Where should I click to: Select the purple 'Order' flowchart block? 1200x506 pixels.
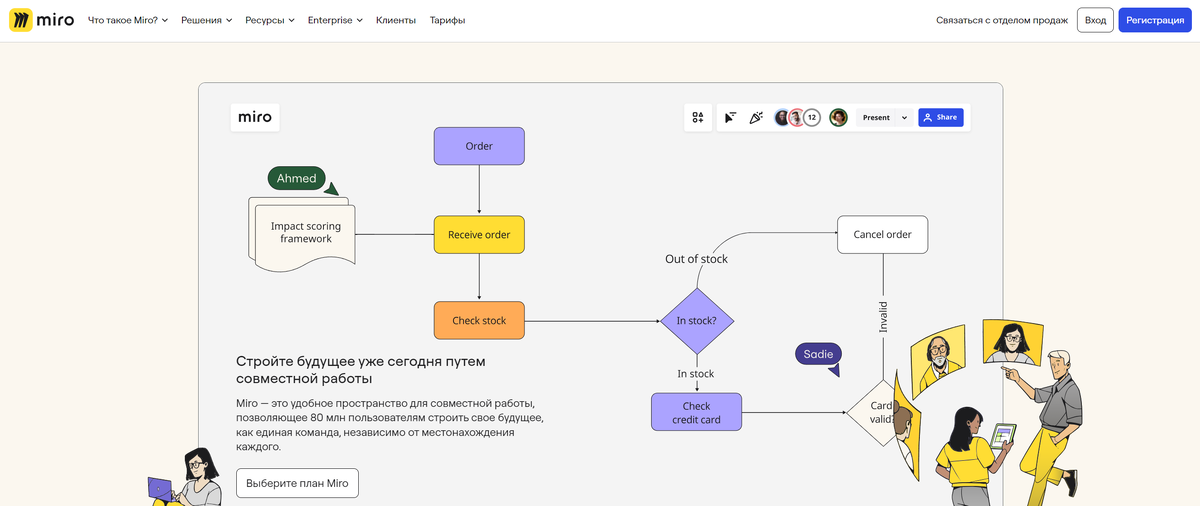click(479, 146)
